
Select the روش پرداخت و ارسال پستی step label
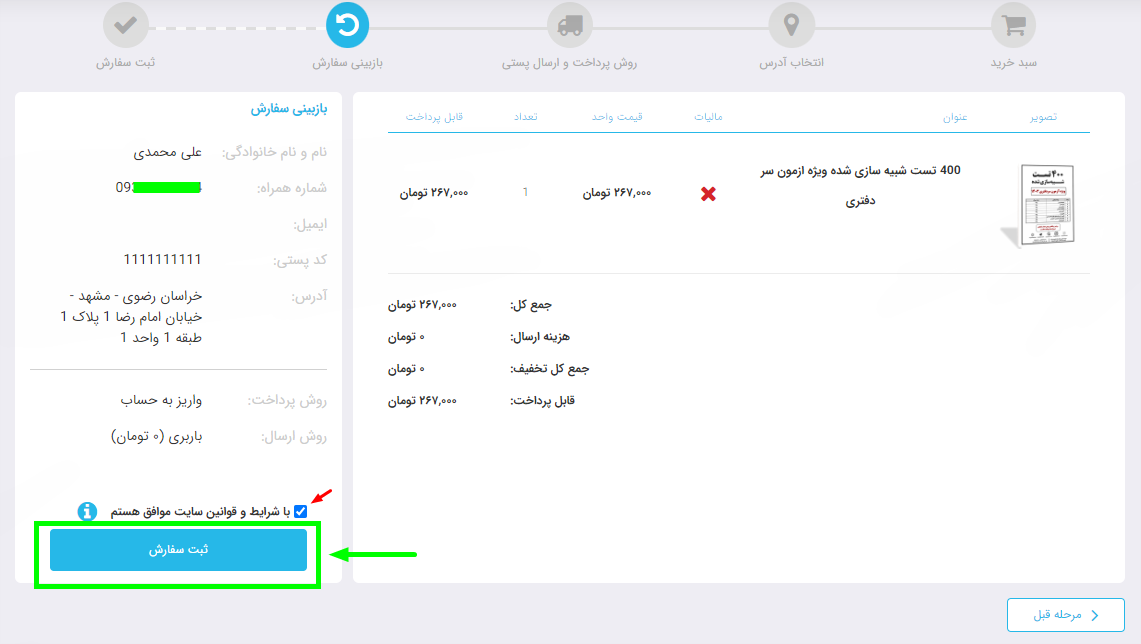pos(570,62)
